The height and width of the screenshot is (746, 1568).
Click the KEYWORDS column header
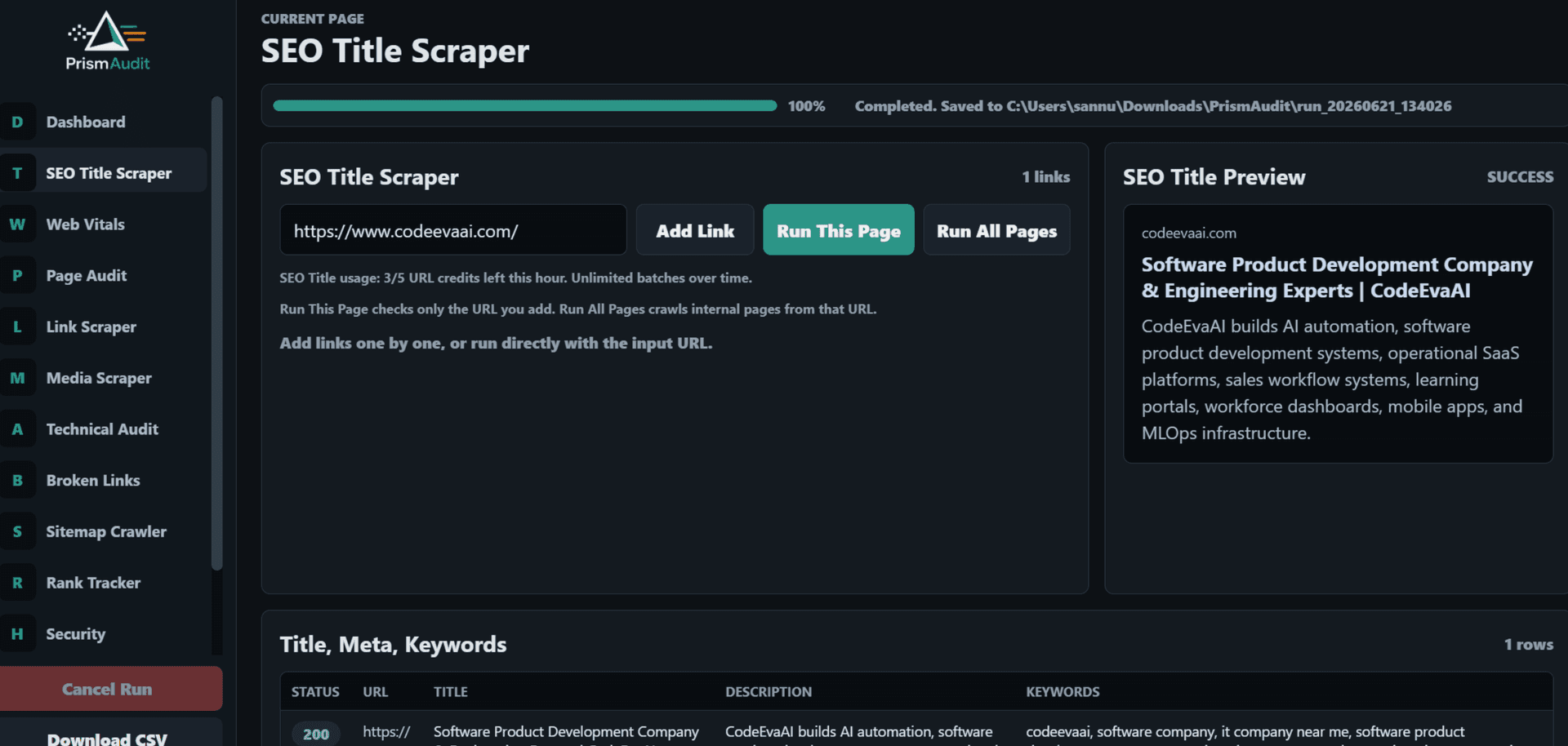(1062, 692)
